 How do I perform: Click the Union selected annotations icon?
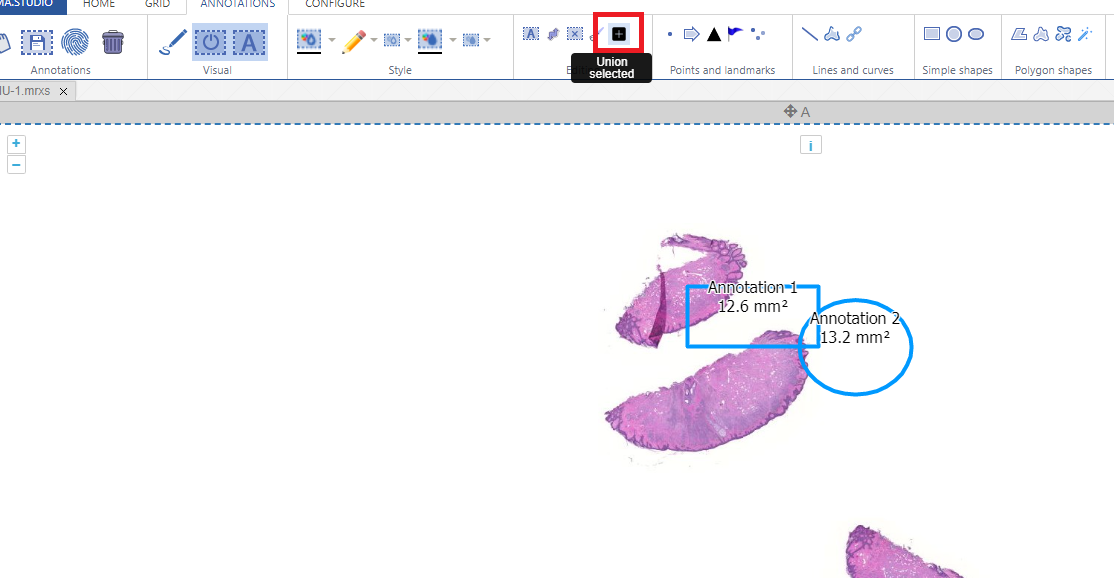pyautogui.click(x=618, y=34)
